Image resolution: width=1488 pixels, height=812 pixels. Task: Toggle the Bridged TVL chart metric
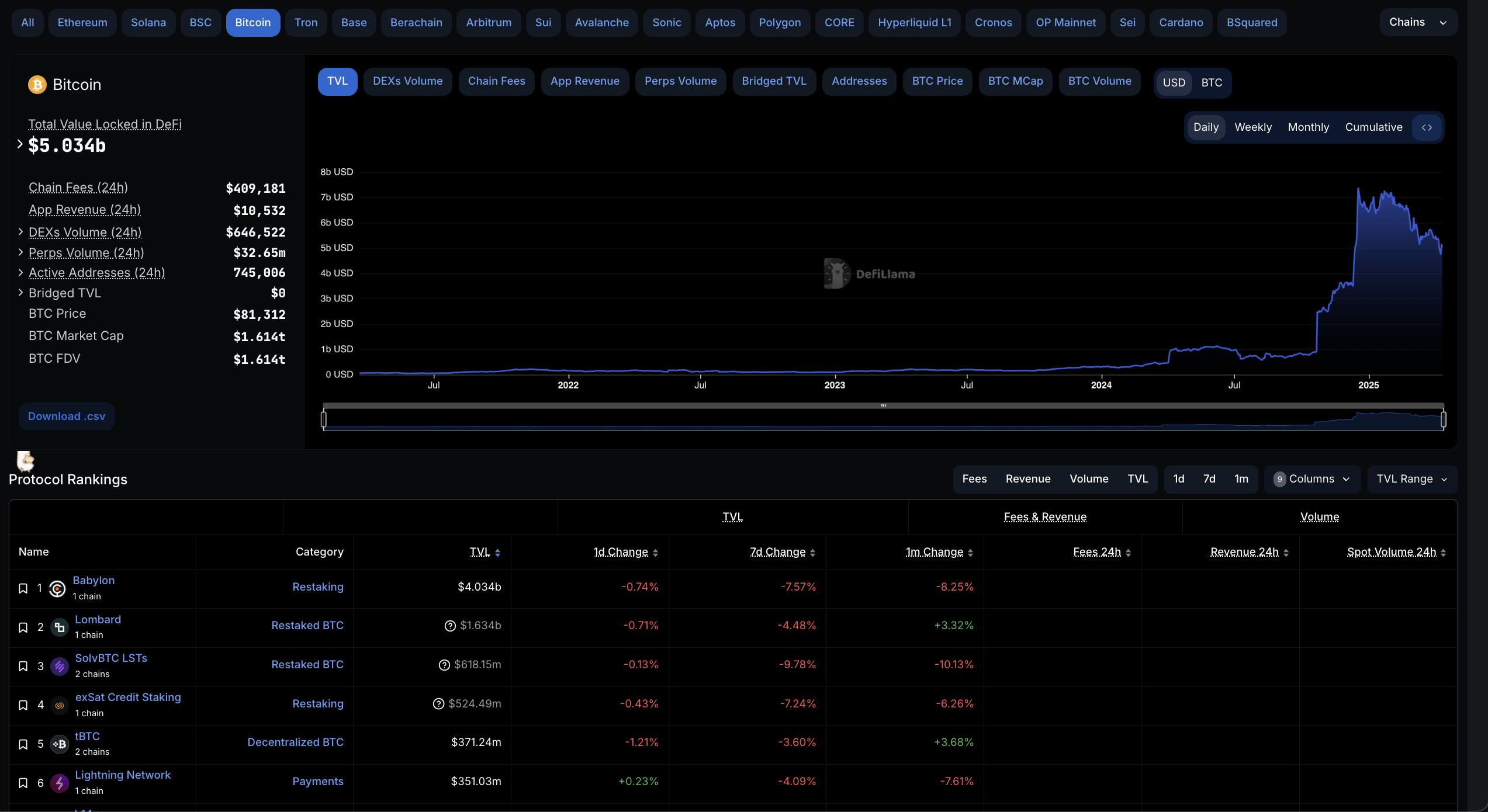click(774, 81)
